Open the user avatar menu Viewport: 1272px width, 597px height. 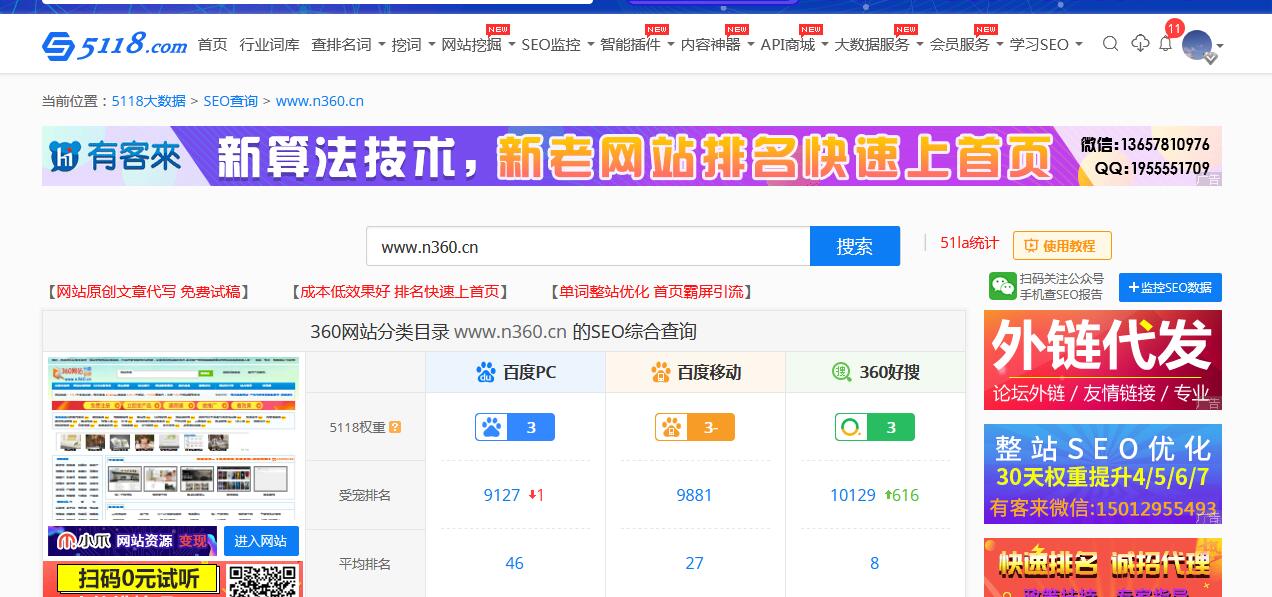coord(1201,46)
